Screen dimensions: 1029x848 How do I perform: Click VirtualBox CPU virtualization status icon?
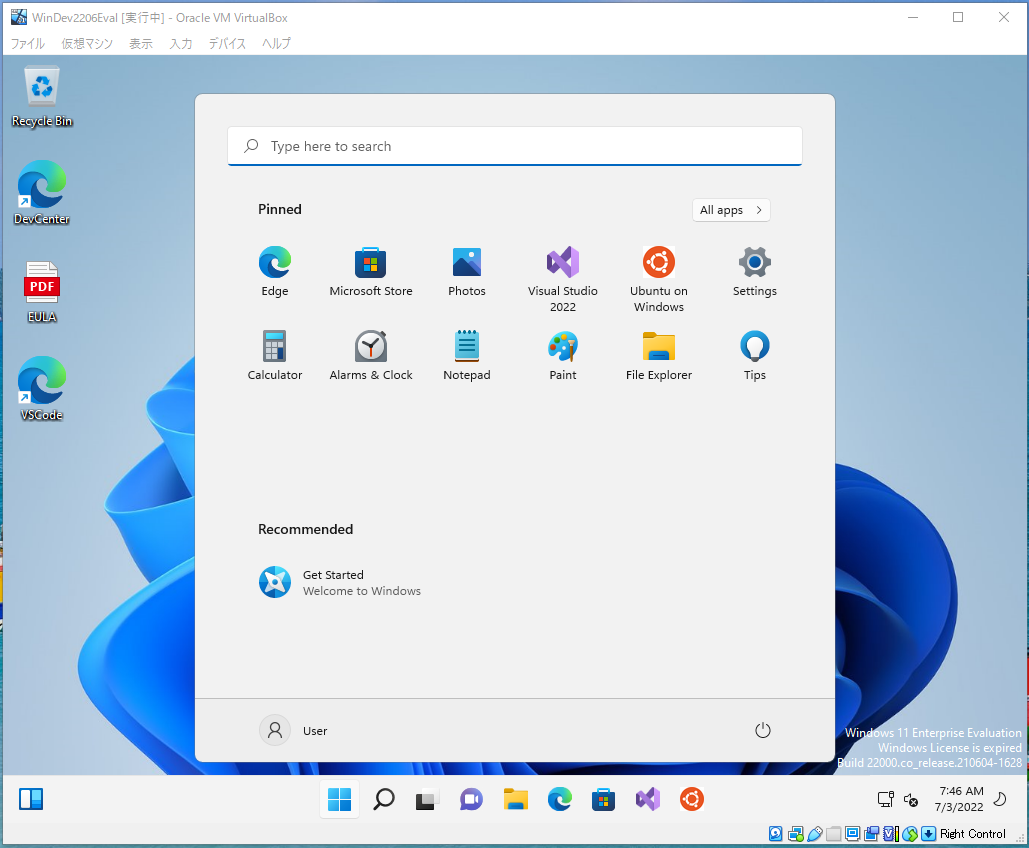point(891,834)
